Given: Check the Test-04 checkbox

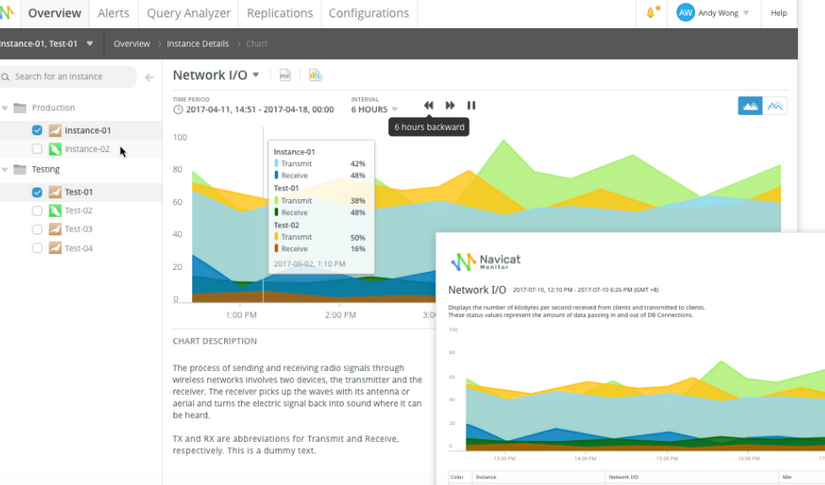Looking at the screenshot, I should click(x=37, y=248).
